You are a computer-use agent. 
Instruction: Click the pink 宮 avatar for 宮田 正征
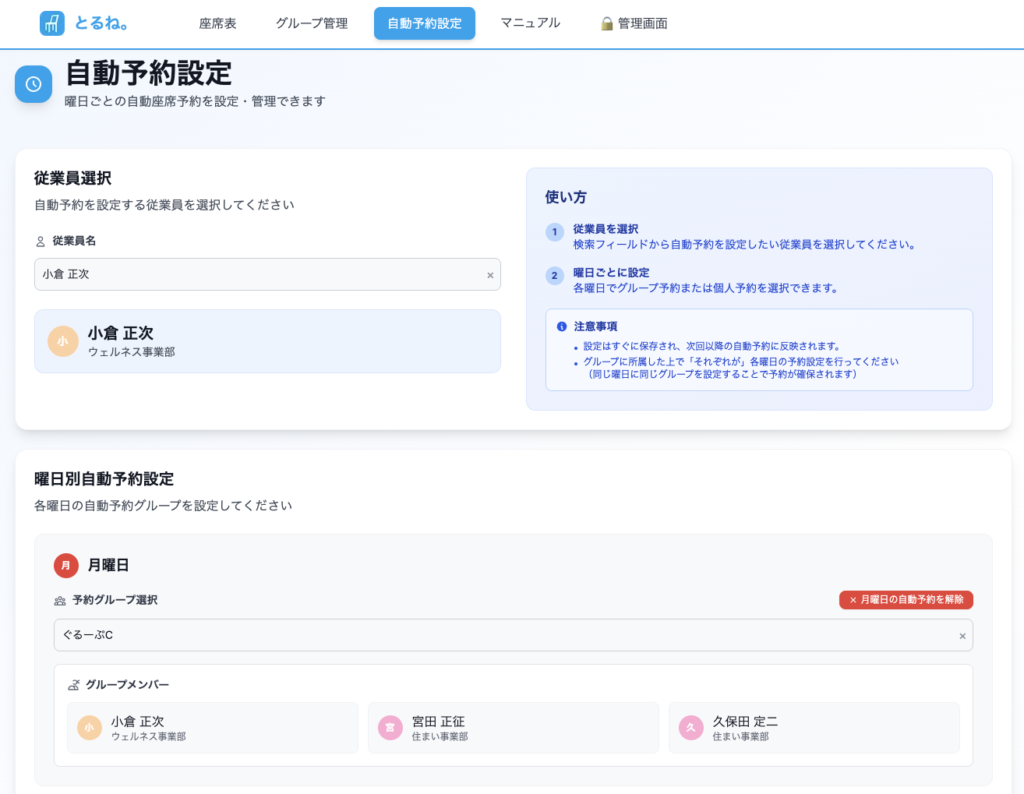pyautogui.click(x=390, y=728)
